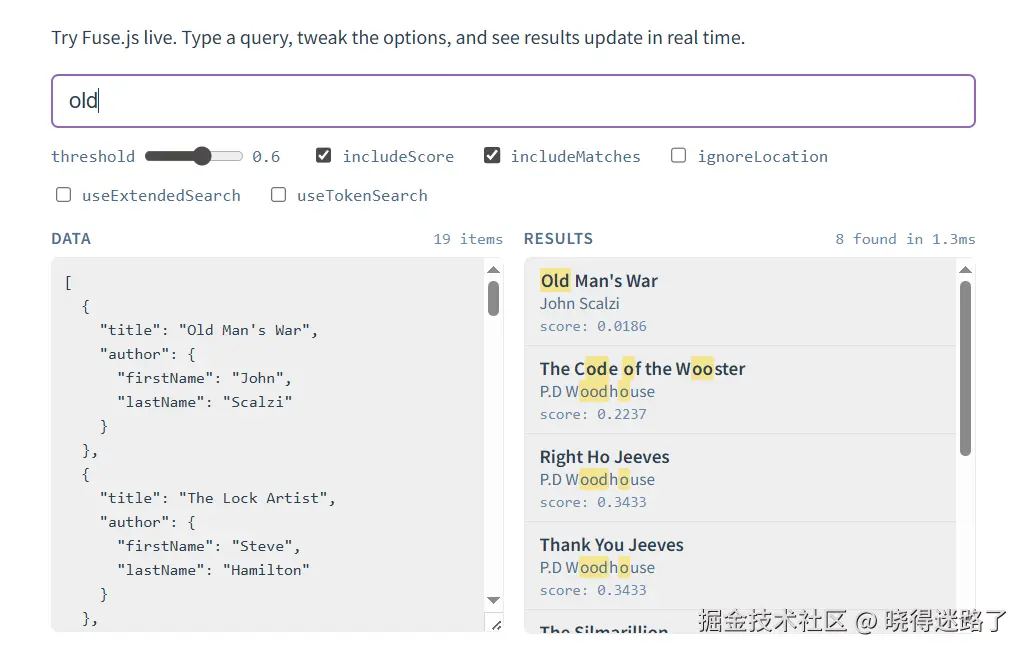Click the "Right Ho Jeeves" result

tap(740, 478)
